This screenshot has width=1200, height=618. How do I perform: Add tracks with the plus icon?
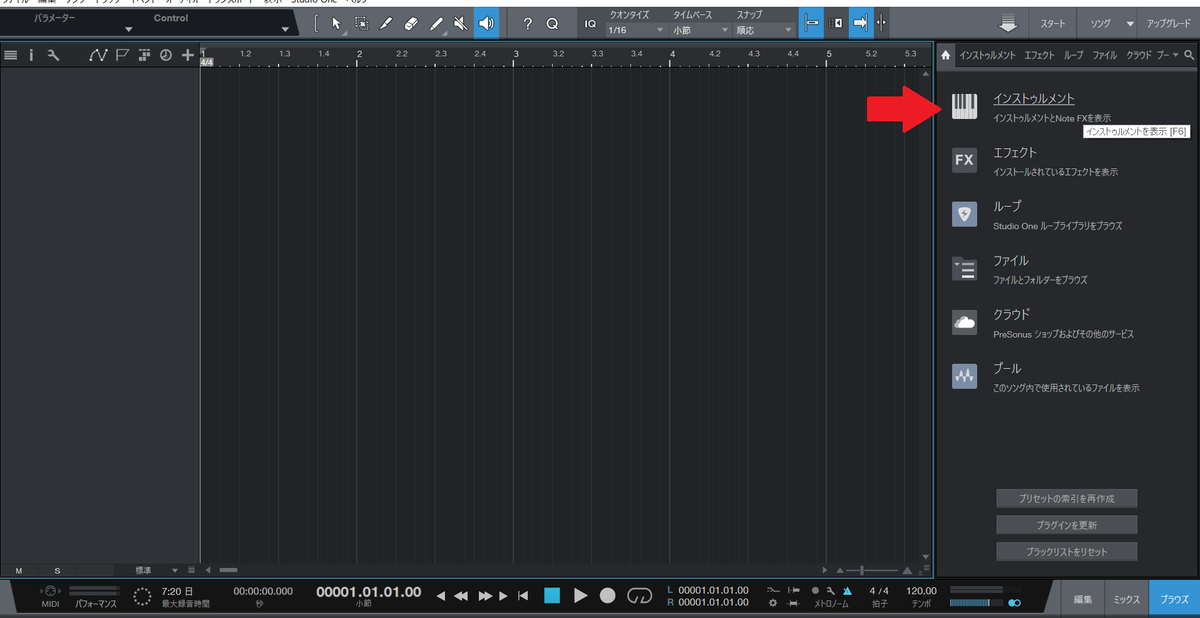188,55
